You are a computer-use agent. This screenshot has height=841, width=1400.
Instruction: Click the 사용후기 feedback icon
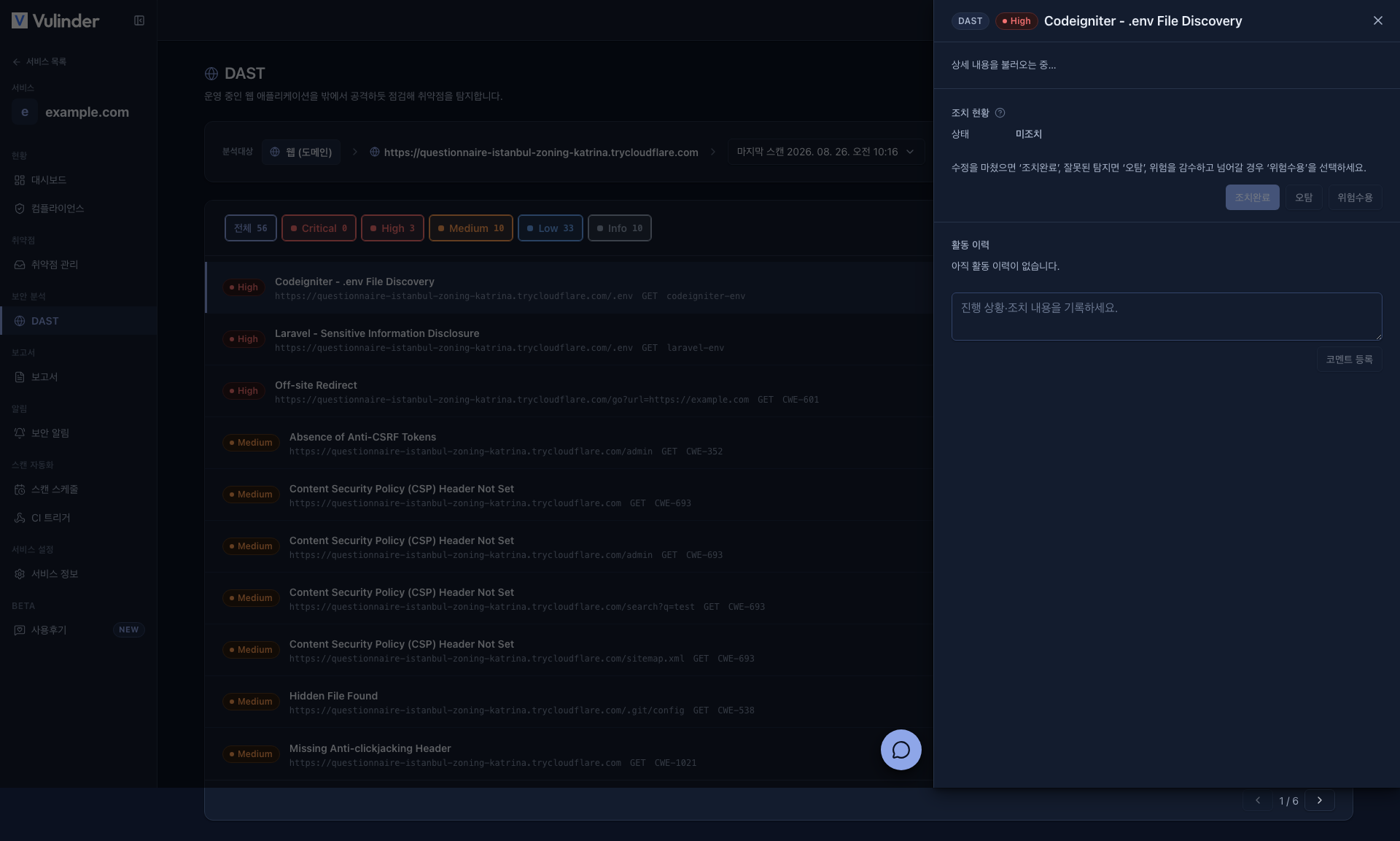[x=20, y=630]
